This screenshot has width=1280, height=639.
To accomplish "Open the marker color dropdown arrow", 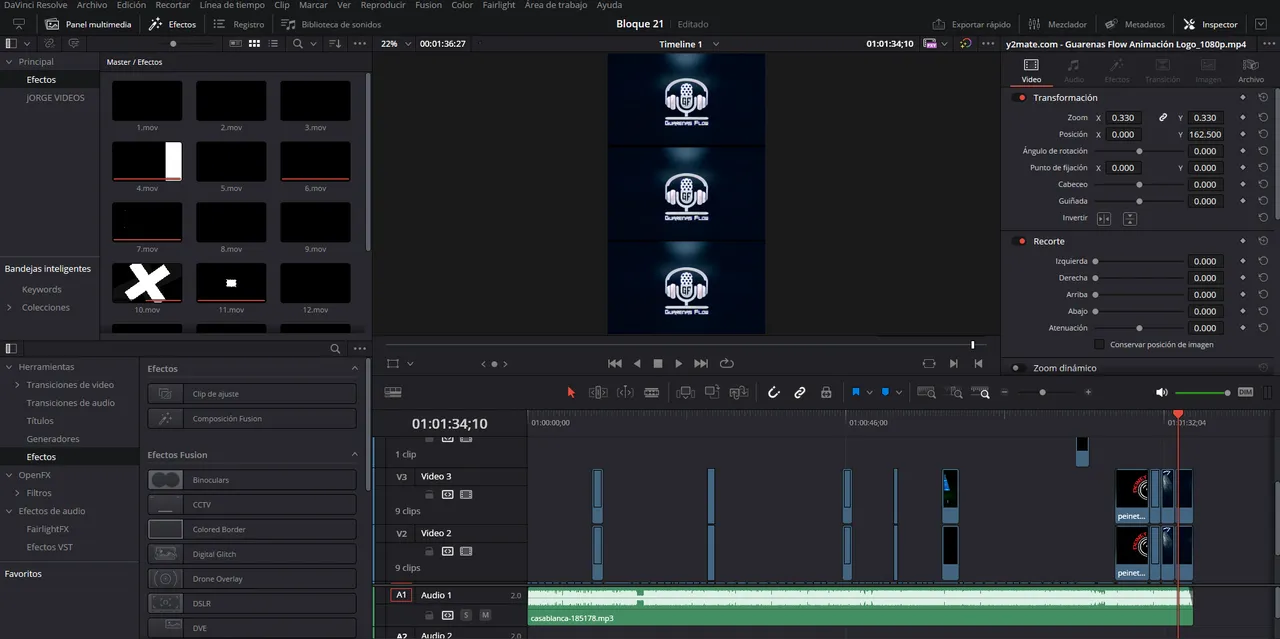I will tap(899, 393).
